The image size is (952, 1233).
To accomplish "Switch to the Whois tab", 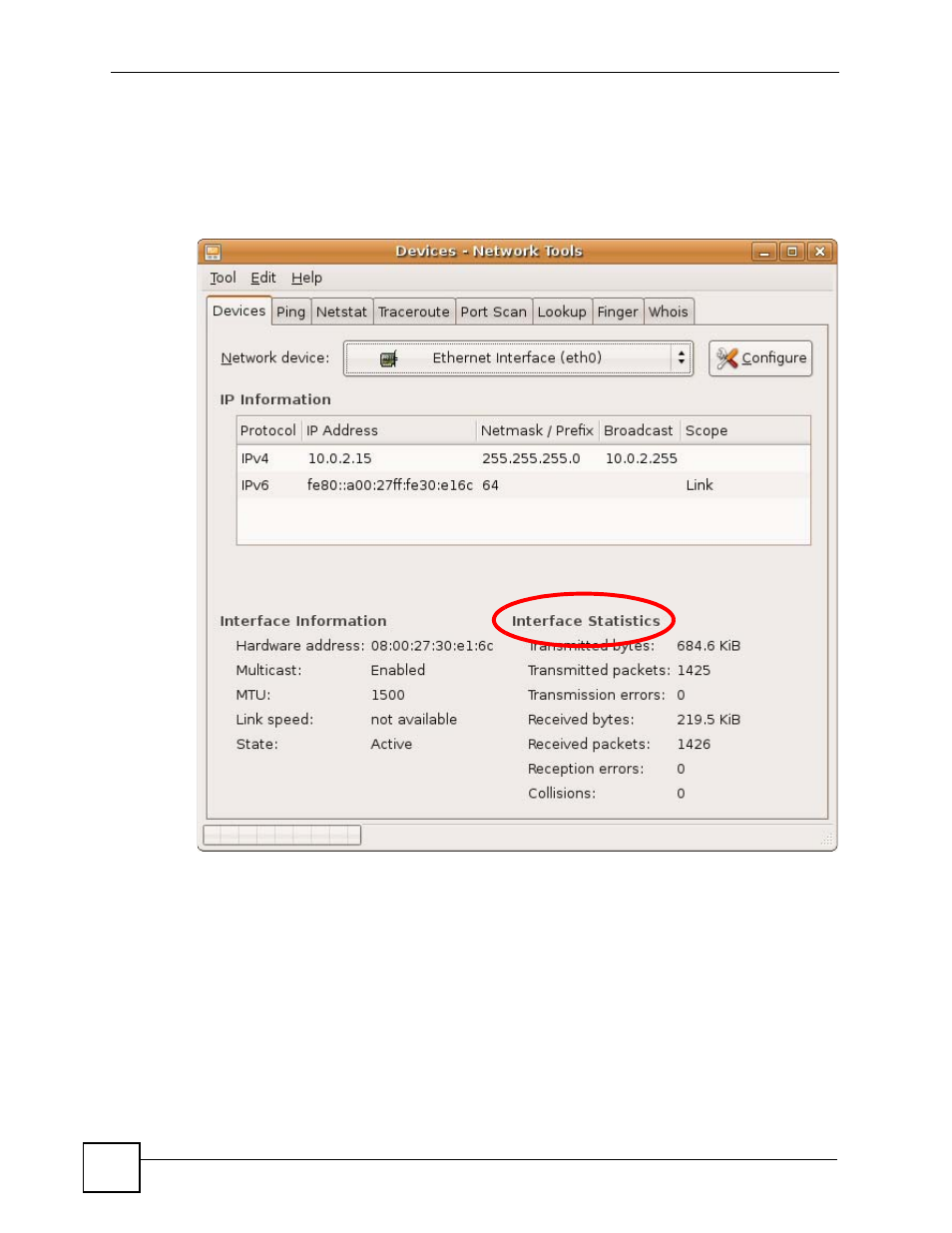I will click(669, 311).
